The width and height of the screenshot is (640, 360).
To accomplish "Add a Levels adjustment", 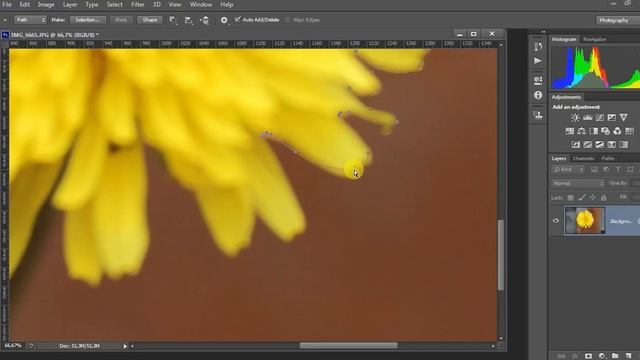I will tap(587, 118).
